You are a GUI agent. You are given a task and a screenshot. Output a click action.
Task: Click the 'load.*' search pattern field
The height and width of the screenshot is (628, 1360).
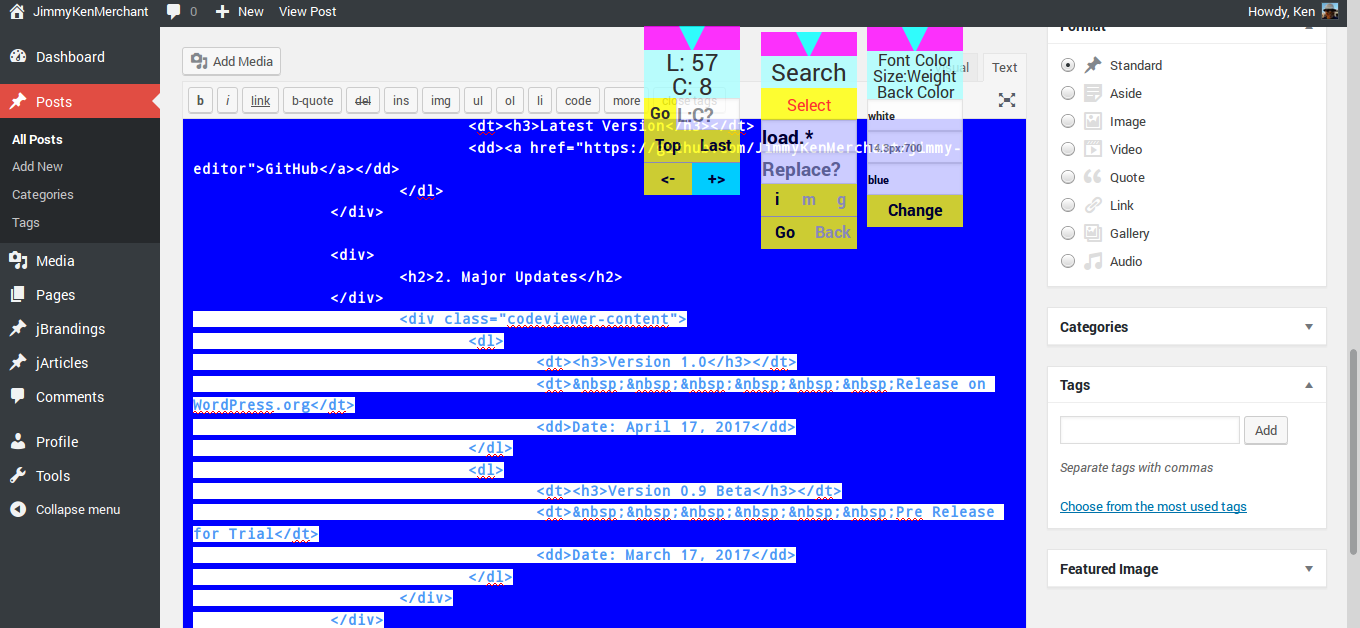point(809,137)
